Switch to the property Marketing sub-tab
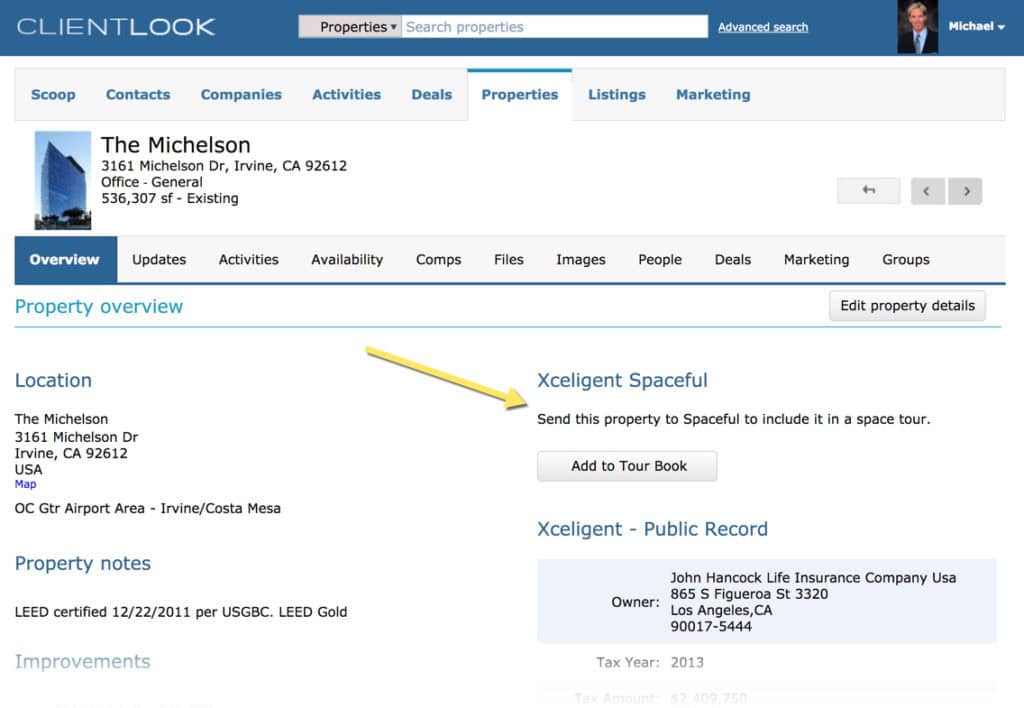 tap(816, 259)
